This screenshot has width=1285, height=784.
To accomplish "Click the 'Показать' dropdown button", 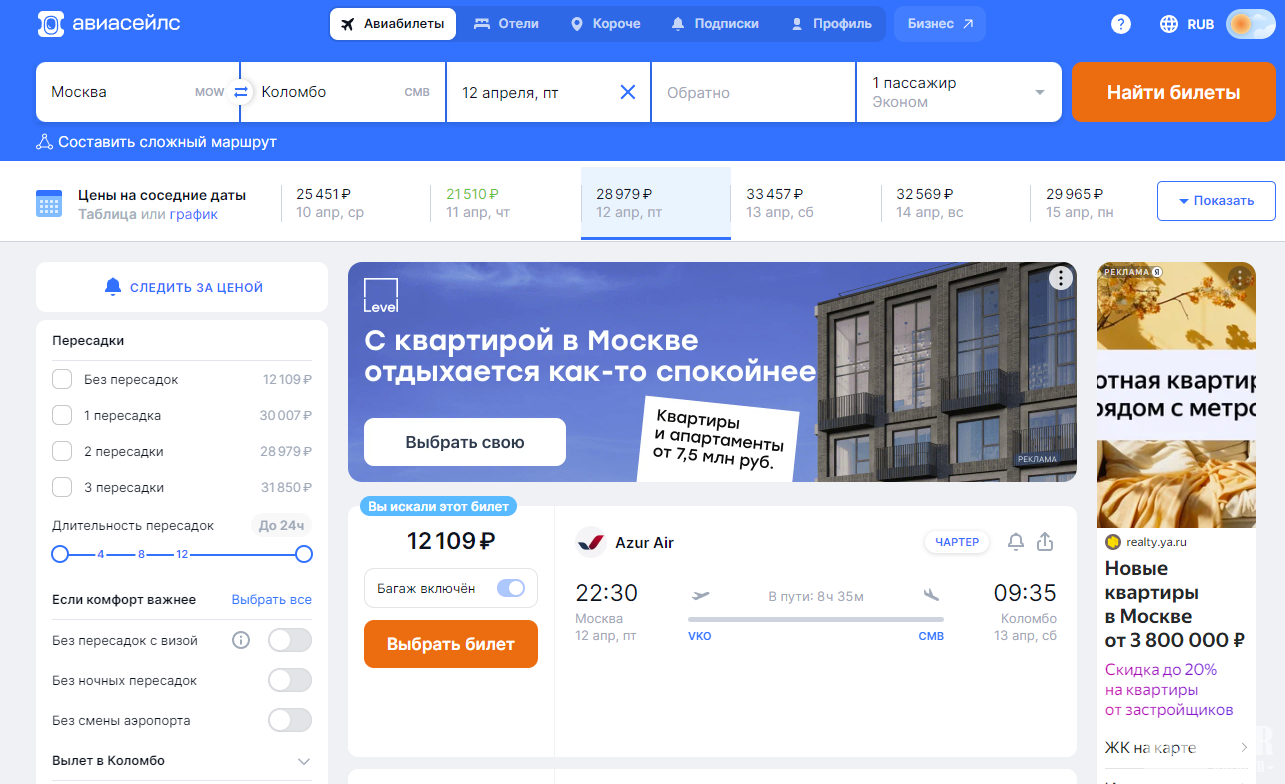I will (x=1216, y=201).
